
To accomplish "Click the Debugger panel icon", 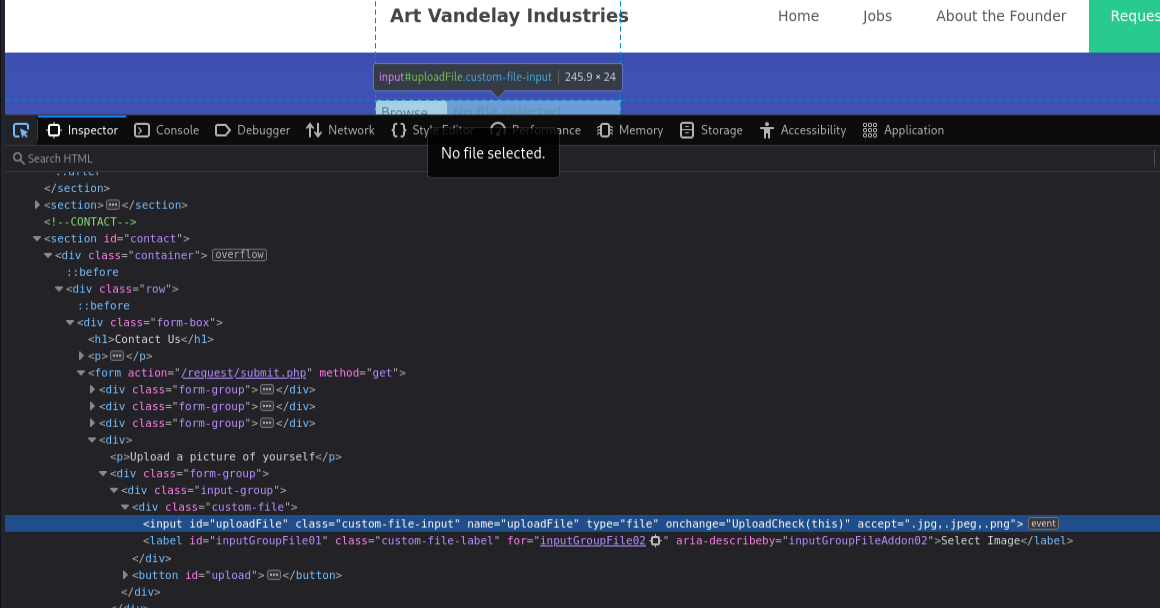I will tap(223, 131).
